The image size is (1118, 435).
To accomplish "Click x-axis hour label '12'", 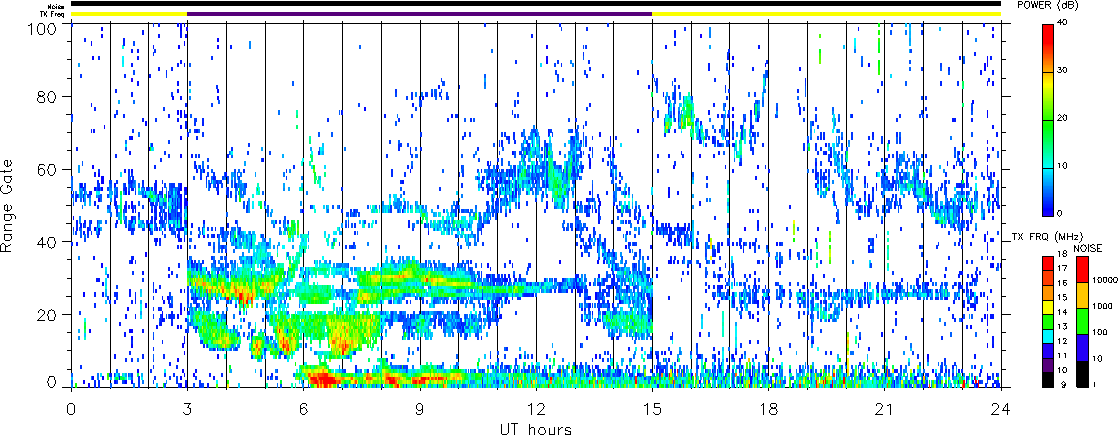I will (536, 408).
